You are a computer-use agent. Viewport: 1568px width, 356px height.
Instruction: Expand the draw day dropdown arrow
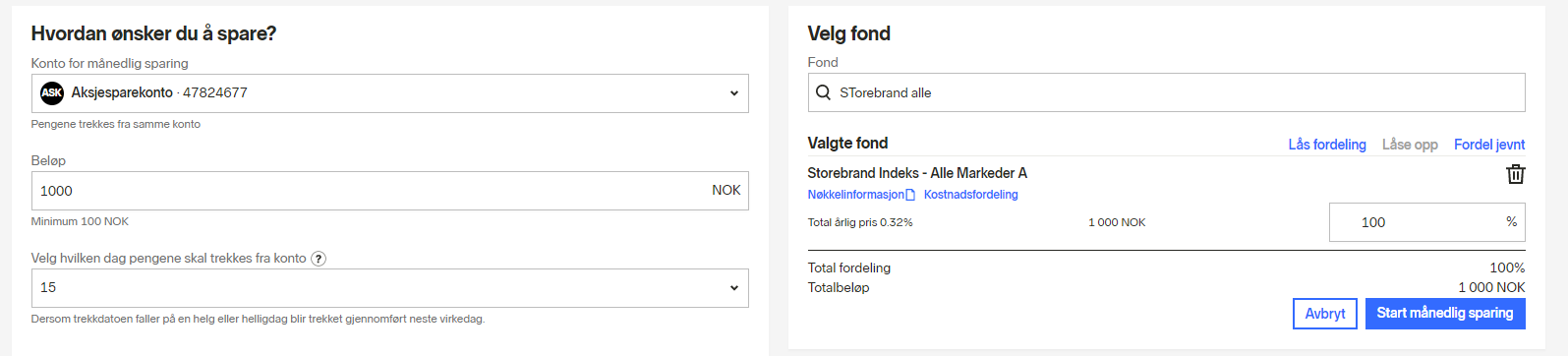point(733,288)
